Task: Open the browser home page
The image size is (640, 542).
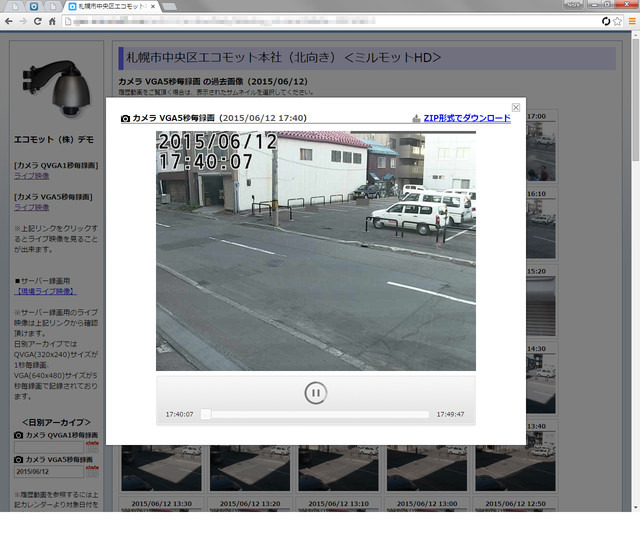Action: pos(52,21)
